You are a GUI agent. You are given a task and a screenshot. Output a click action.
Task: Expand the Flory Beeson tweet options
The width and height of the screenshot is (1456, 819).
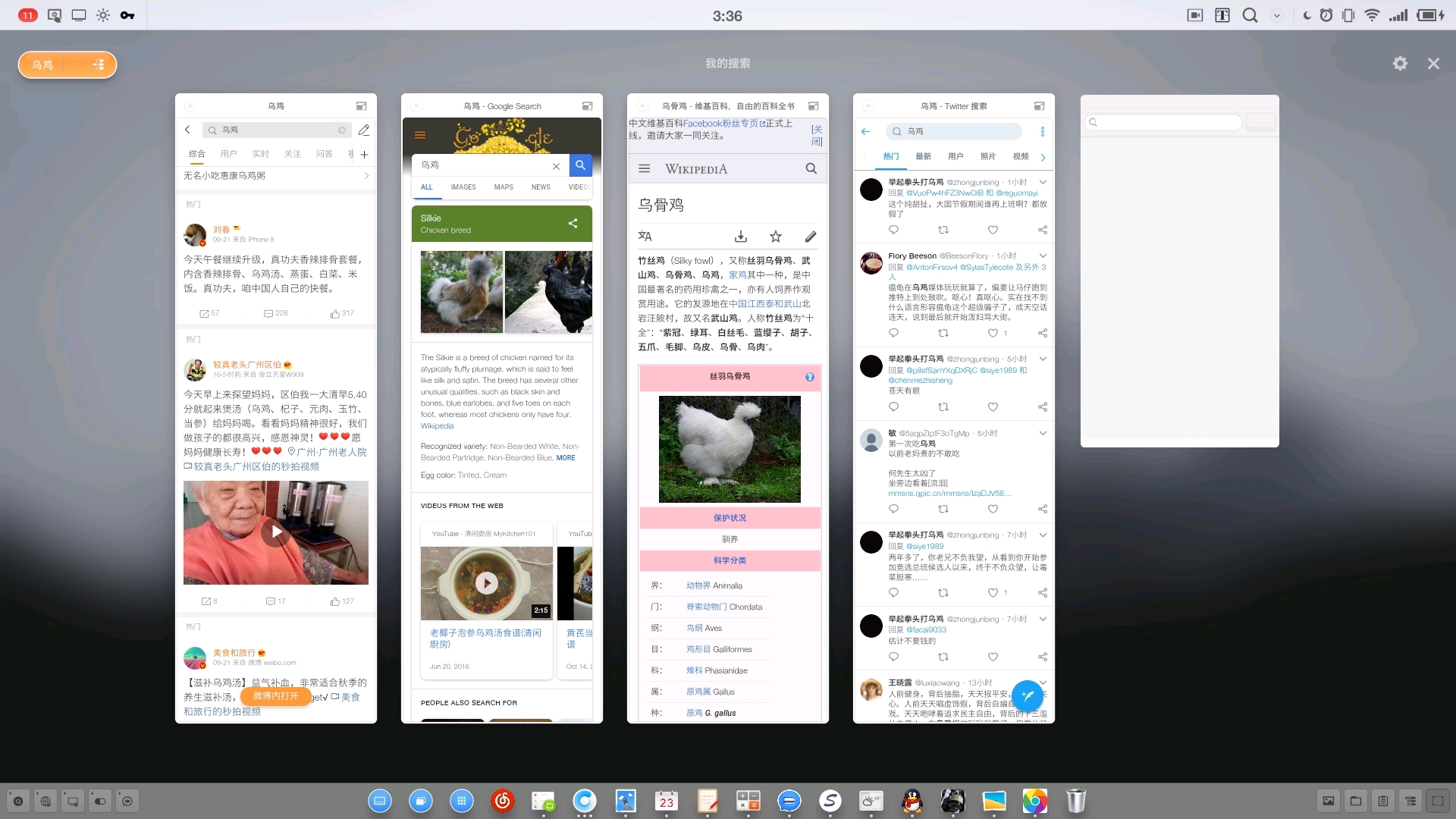1043,256
